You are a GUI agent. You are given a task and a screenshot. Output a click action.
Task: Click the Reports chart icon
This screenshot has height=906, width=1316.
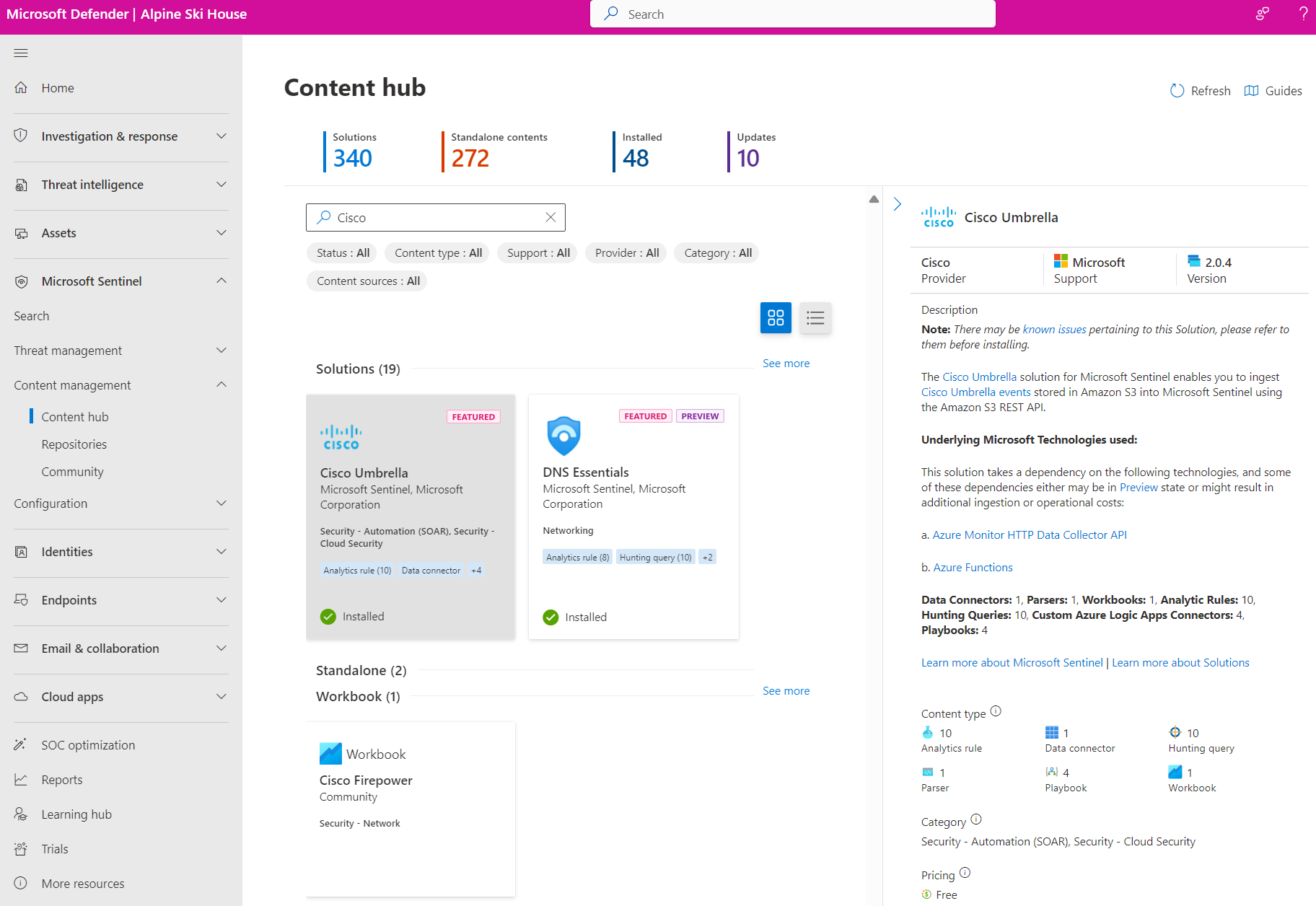pyautogui.click(x=21, y=779)
